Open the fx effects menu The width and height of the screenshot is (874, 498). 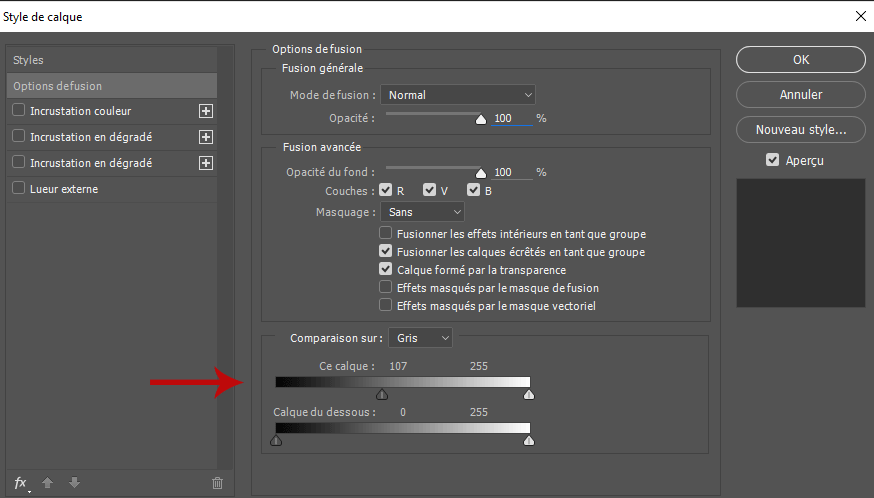[x=22, y=483]
